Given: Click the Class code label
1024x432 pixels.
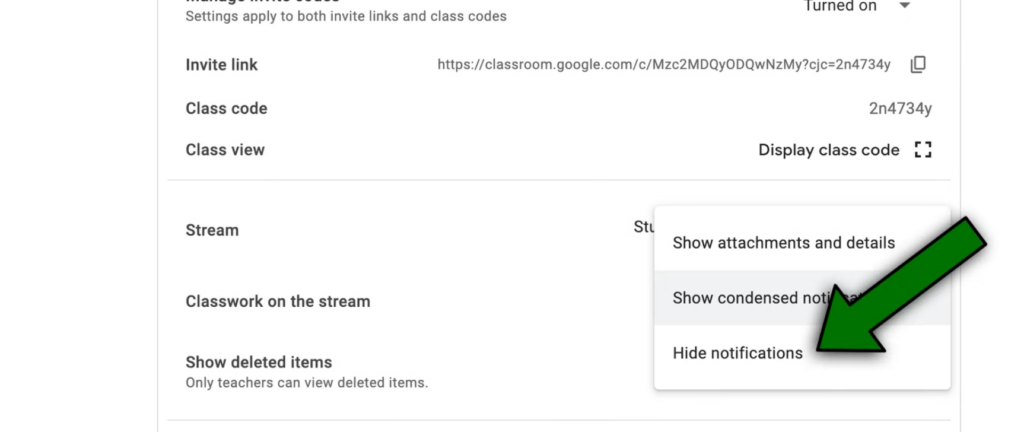Looking at the screenshot, I should tap(226, 108).
